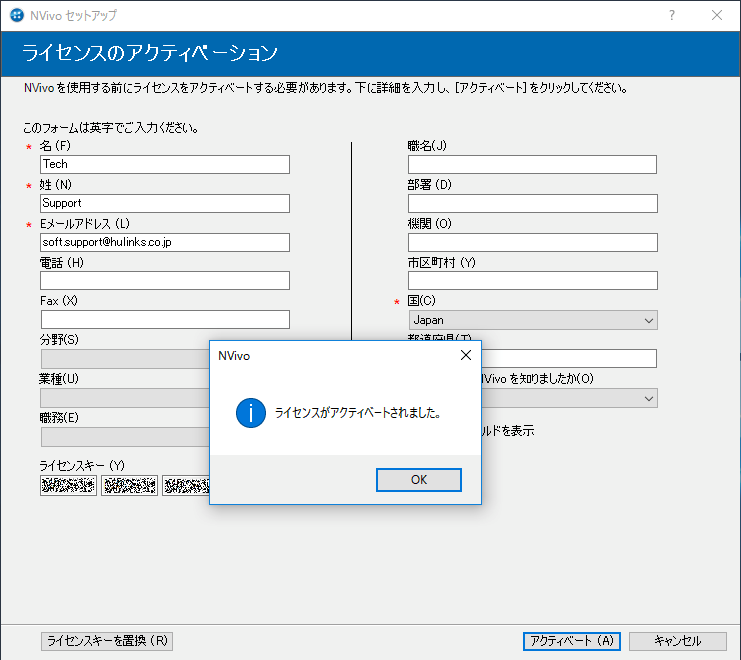
Task: Close the NVivo message dialog with X
Action: tap(465, 355)
